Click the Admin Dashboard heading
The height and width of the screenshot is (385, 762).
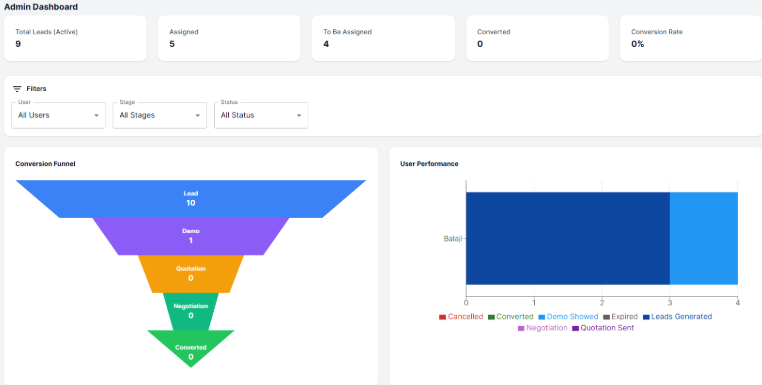click(x=41, y=7)
